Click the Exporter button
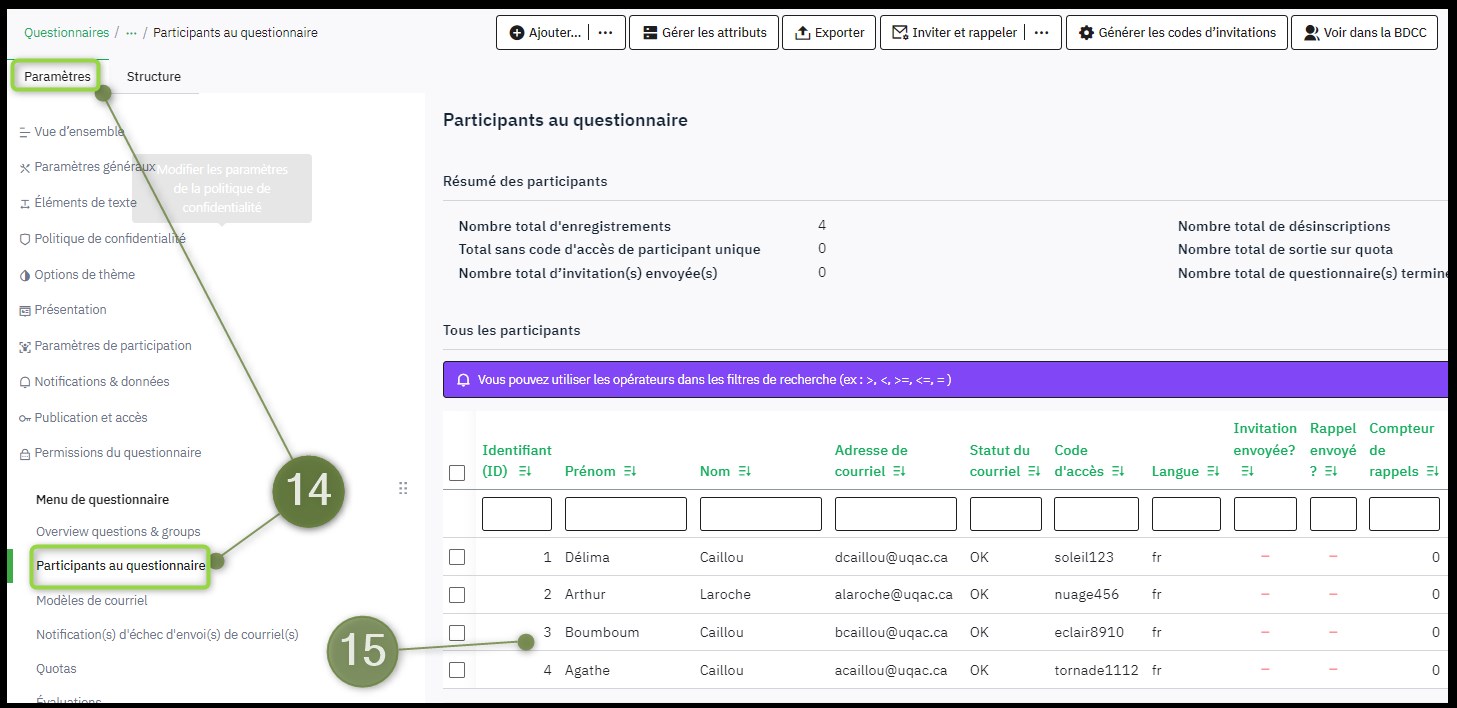 [829, 33]
